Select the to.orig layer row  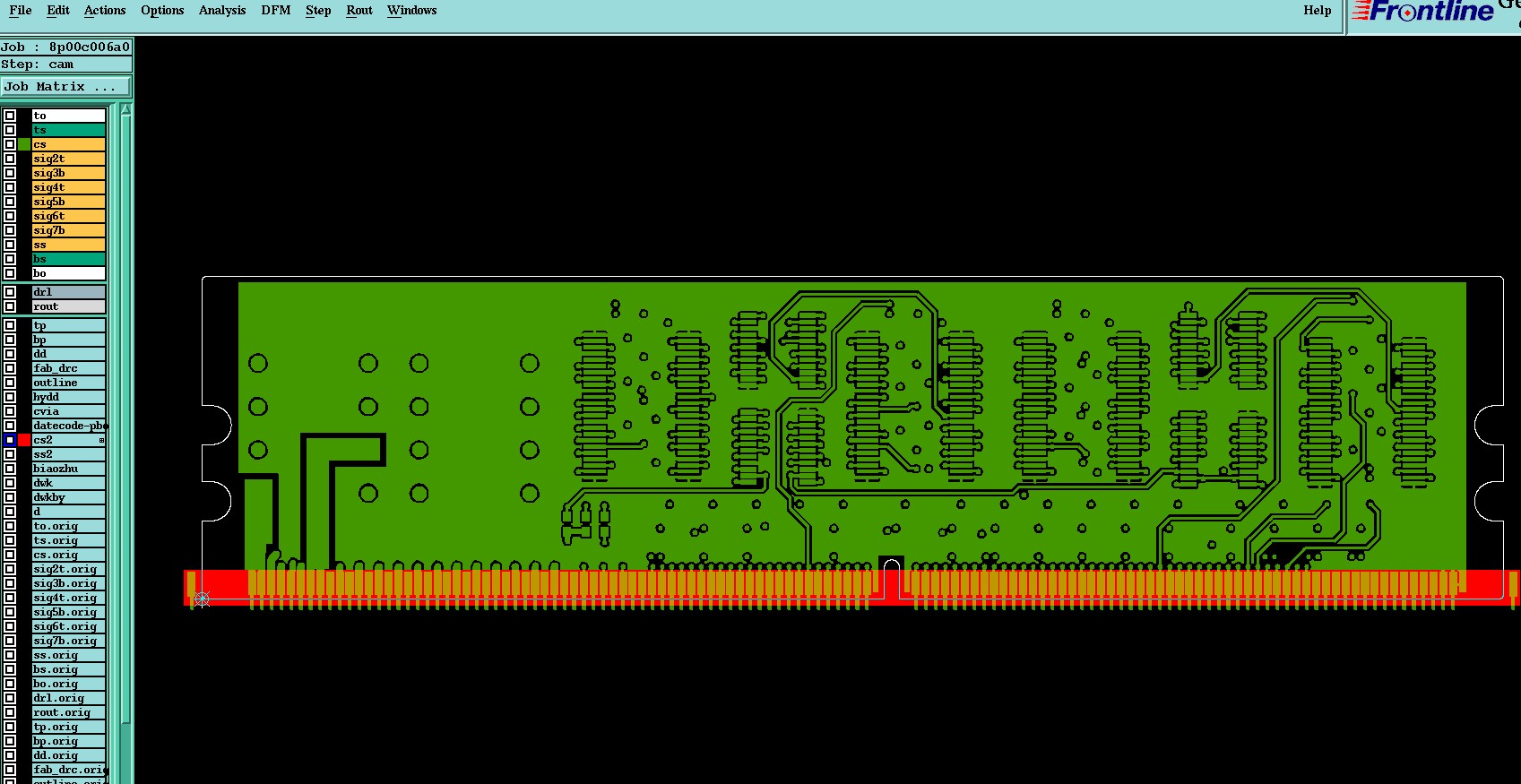point(69,526)
